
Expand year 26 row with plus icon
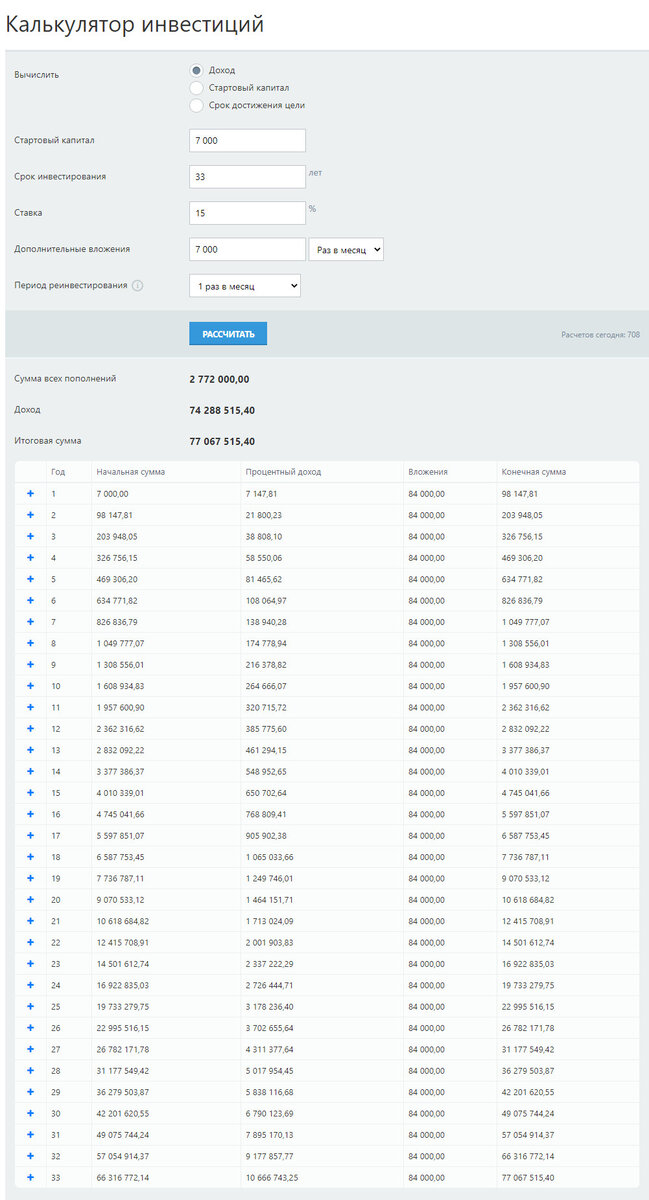(30, 1028)
